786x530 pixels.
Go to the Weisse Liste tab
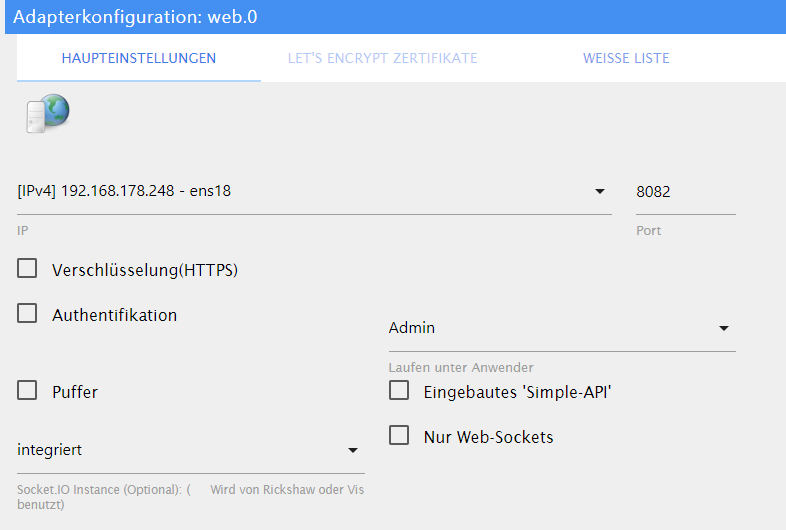pyautogui.click(x=626, y=58)
